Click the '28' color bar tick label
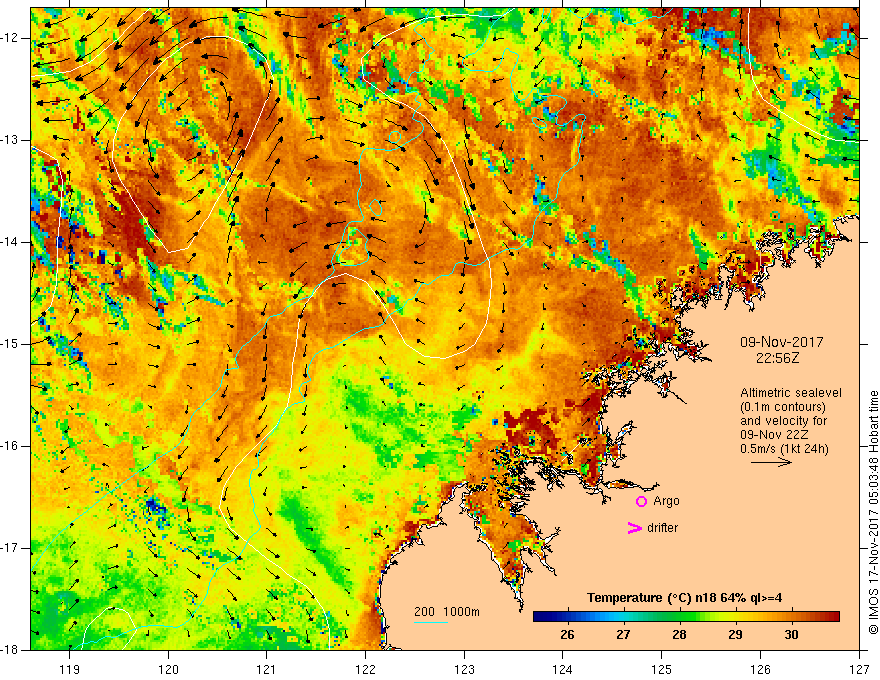Image resolution: width=880 pixels, height=680 pixels. pos(679,635)
